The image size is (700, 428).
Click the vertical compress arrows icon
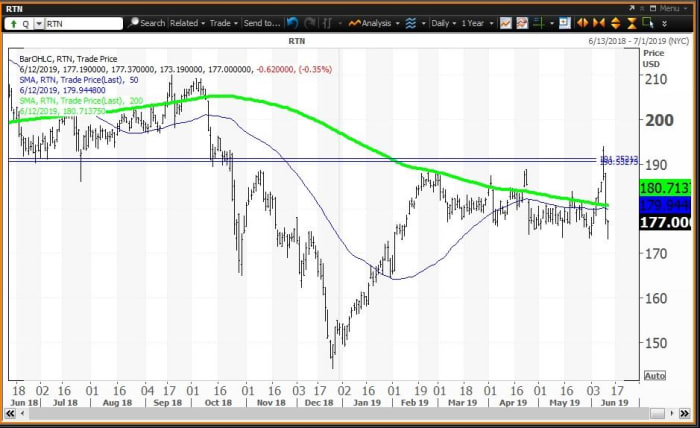632,23
